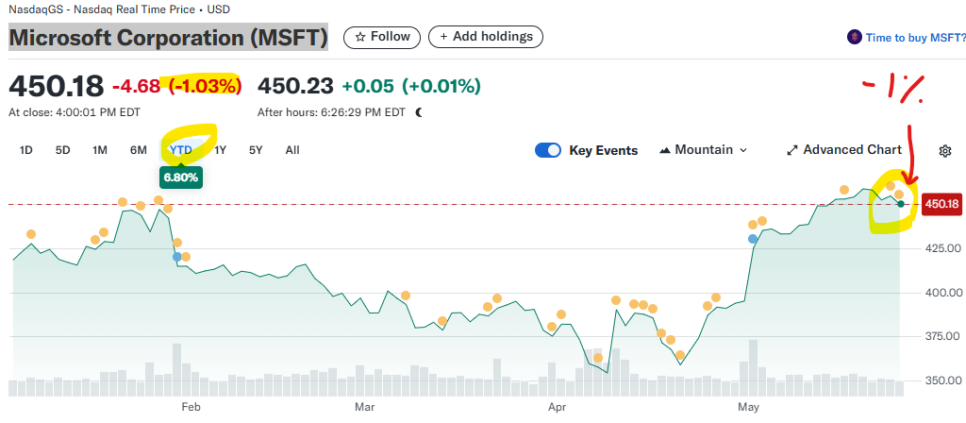Open the Advanced Chart link
966x423 pixels.
click(845, 150)
